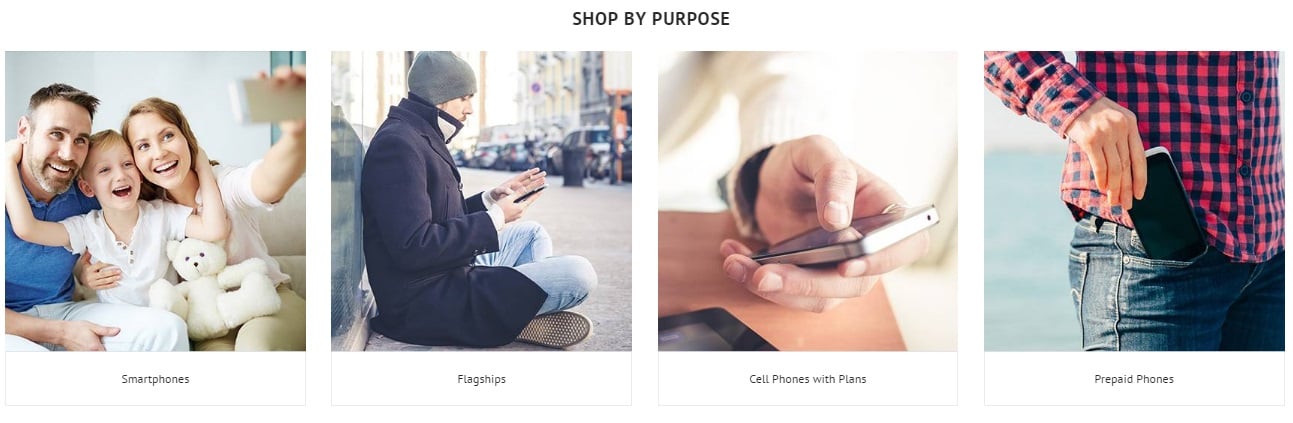Click the Flagships card caption area
1293x423 pixels.
pos(481,379)
